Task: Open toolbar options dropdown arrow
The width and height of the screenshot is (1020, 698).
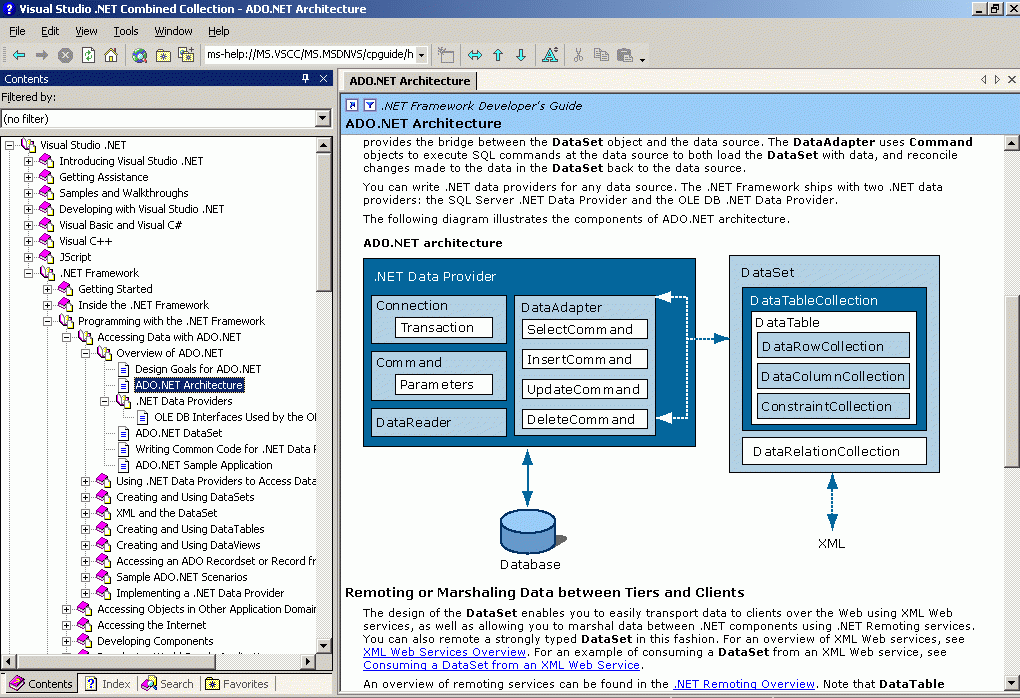Action: [x=642, y=60]
